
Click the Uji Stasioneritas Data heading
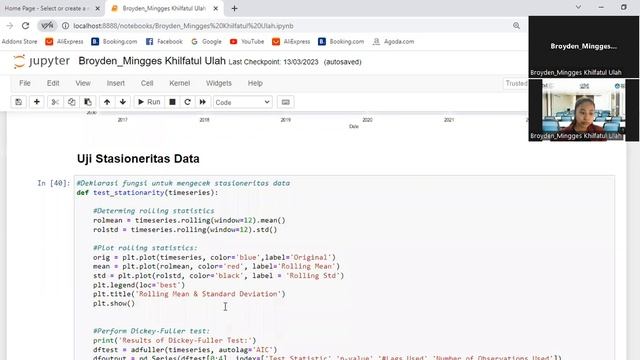138,159
